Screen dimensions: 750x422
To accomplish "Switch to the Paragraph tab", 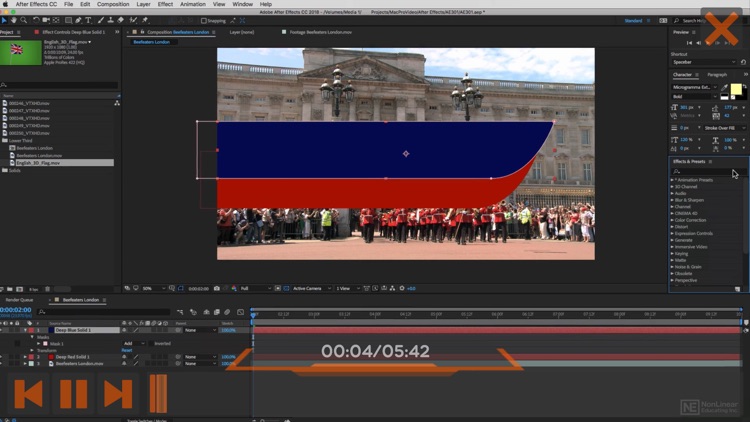I will (717, 75).
